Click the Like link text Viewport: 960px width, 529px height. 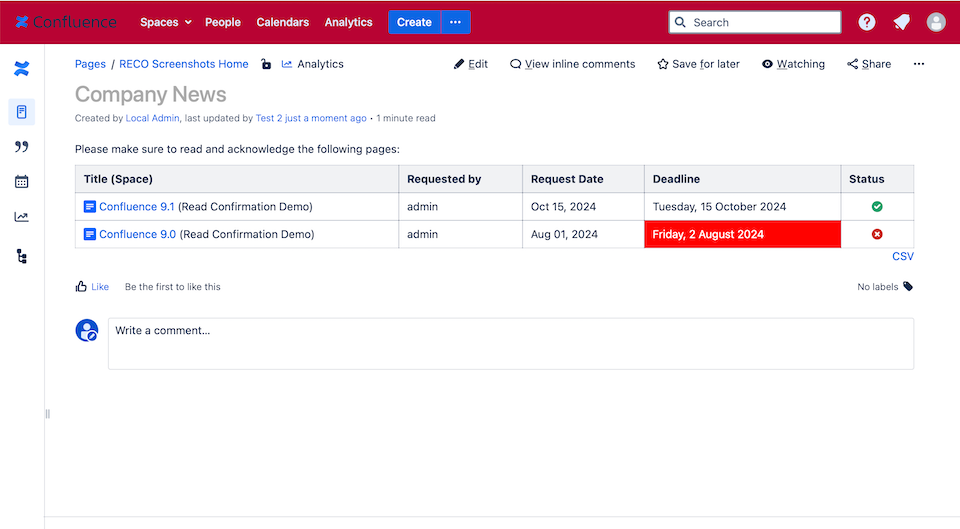click(x=100, y=287)
